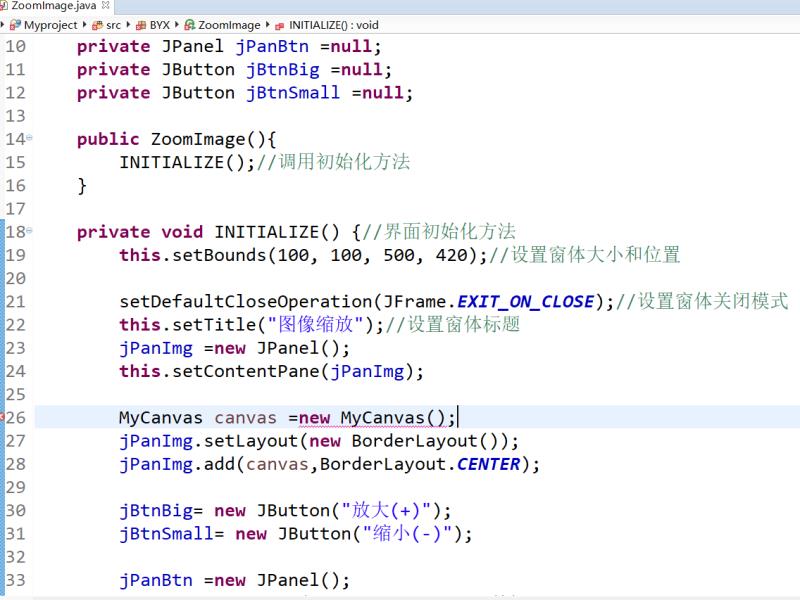Click setBounds on line 19
This screenshot has width=800, height=600.
point(219,255)
